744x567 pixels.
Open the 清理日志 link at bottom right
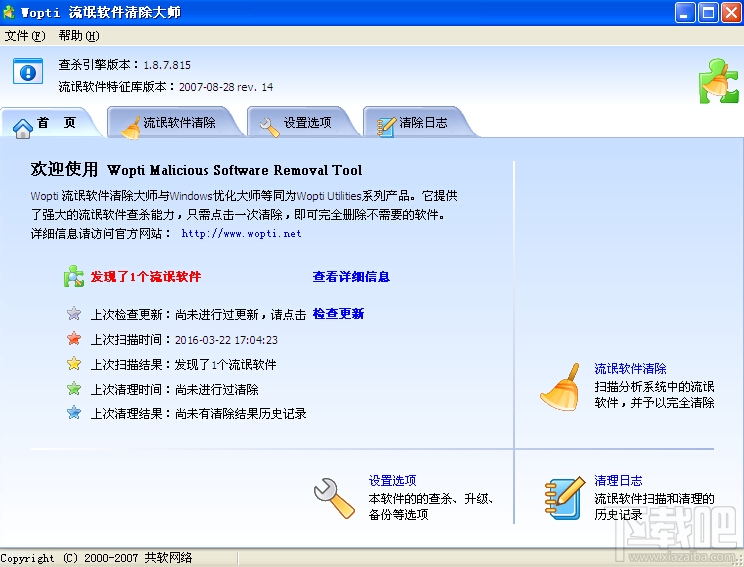618,480
